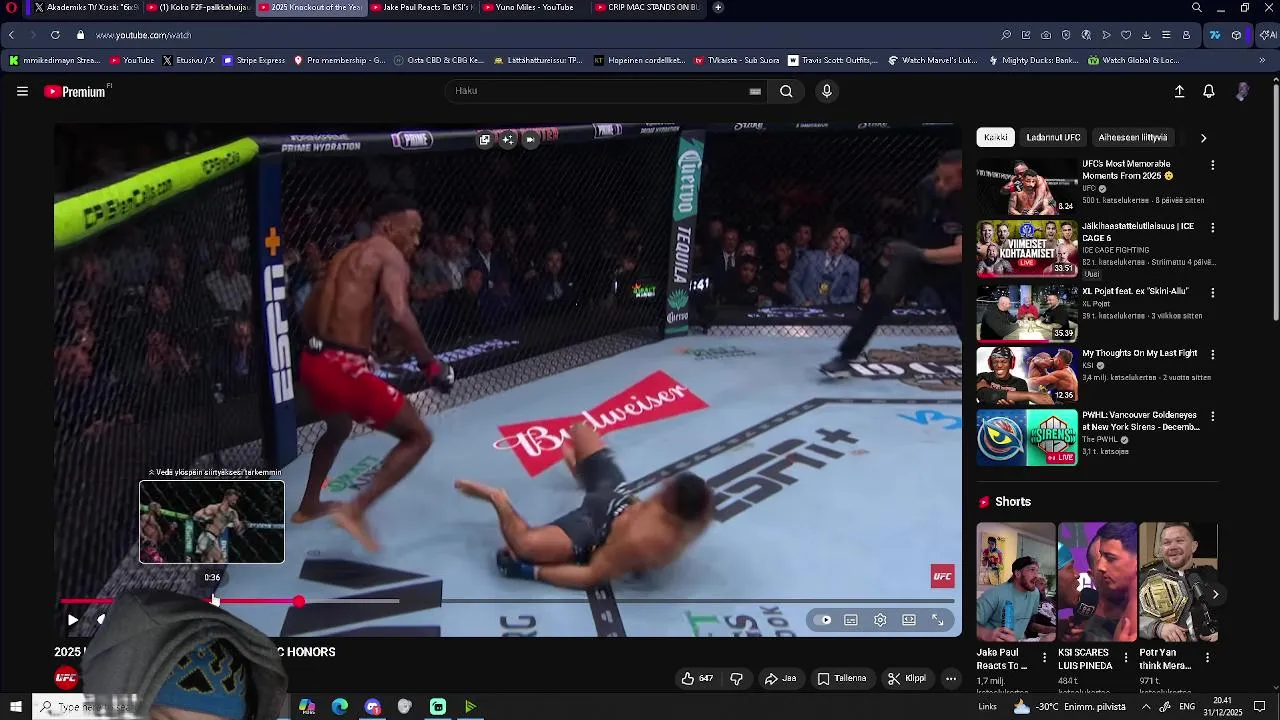Expand hidden bookmarks with the chevron
This screenshot has width=1280, height=720.
click(1262, 60)
